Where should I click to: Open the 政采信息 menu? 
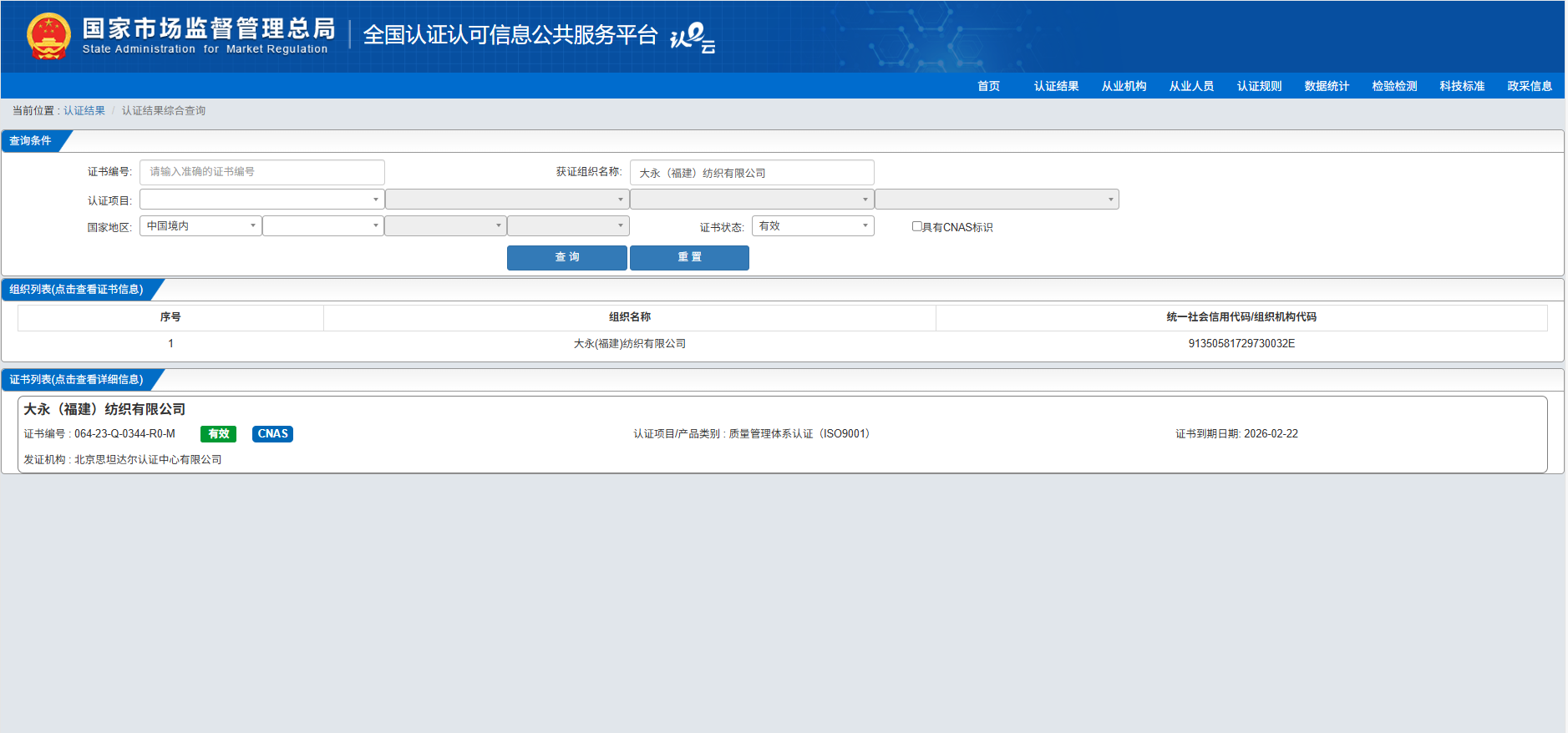[1530, 86]
